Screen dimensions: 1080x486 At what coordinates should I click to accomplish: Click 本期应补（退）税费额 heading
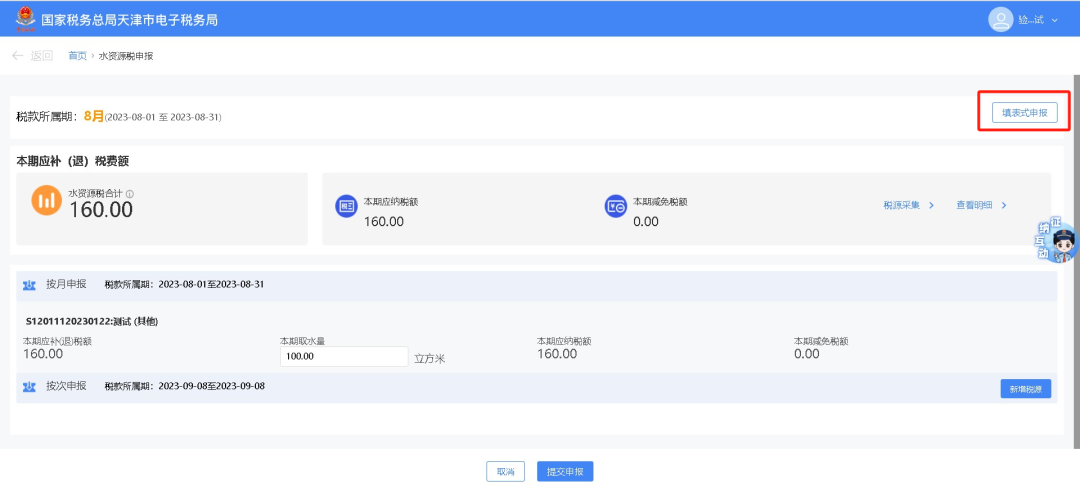click(73, 161)
